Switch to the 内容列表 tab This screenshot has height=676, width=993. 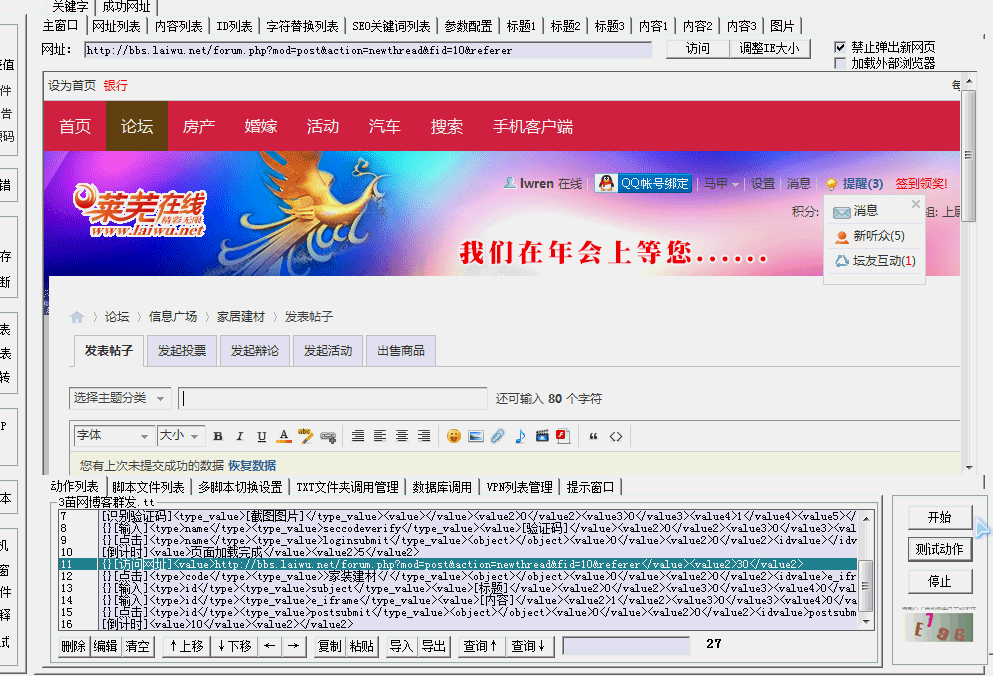(179, 27)
